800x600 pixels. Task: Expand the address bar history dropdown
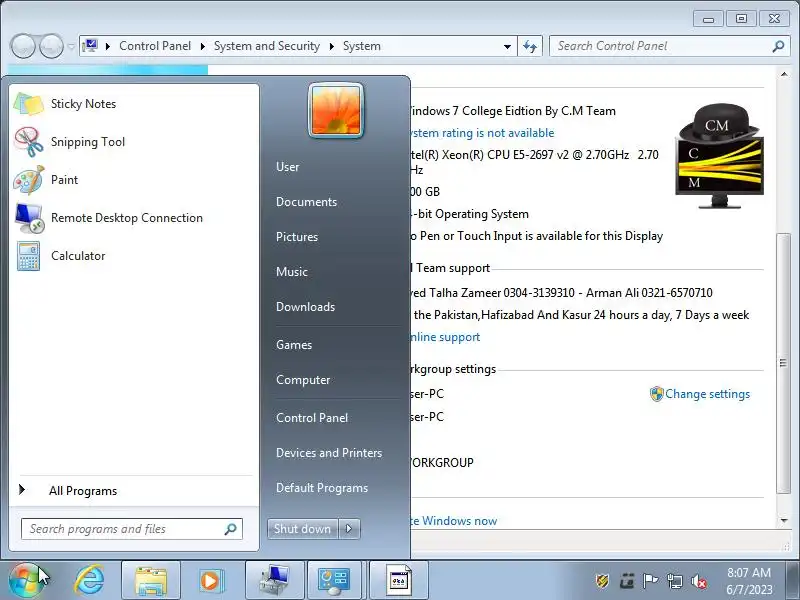[507, 46]
